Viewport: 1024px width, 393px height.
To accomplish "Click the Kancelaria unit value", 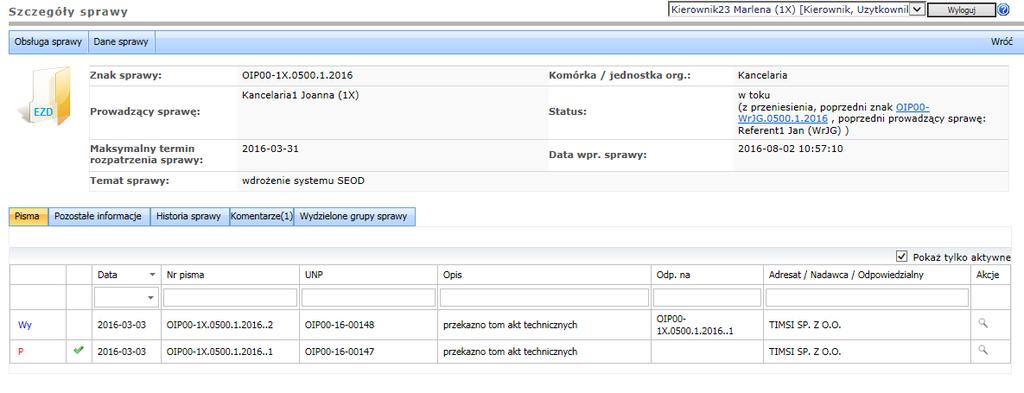I will click(x=762, y=75).
